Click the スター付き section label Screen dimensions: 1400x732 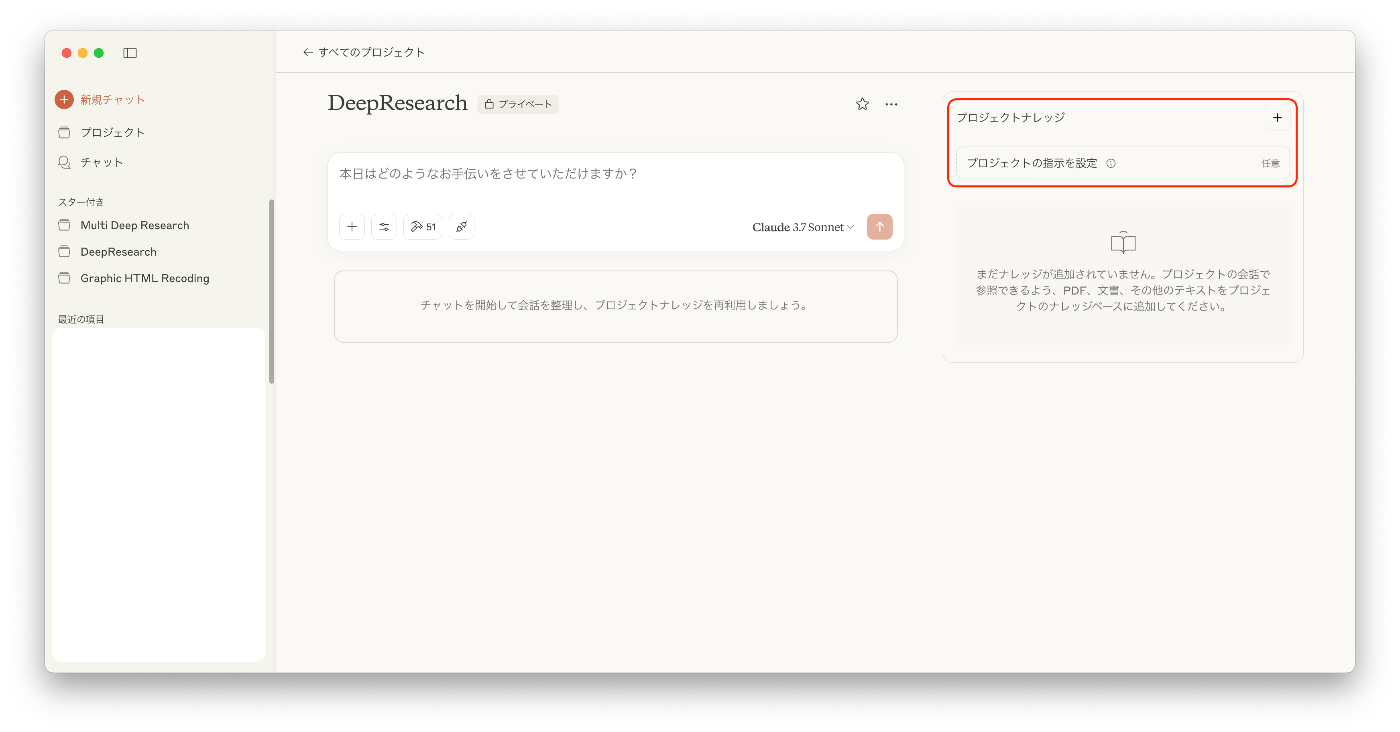point(81,202)
